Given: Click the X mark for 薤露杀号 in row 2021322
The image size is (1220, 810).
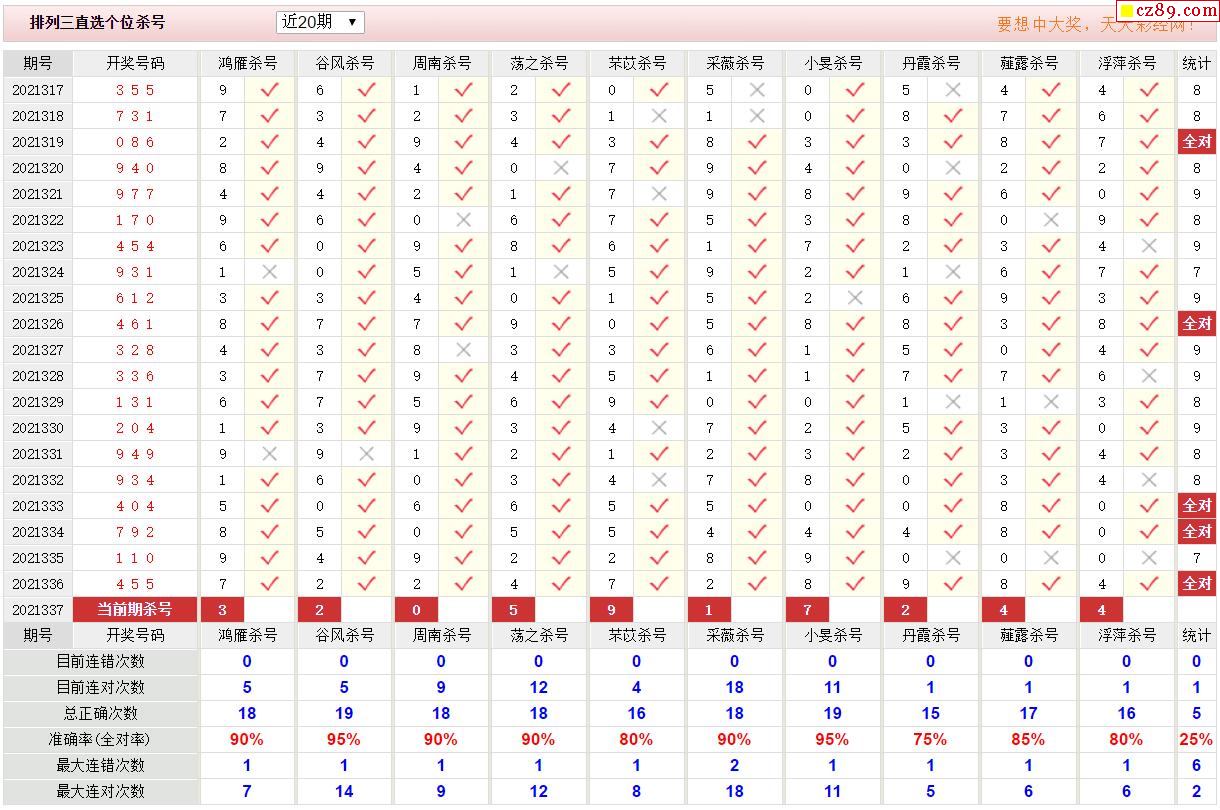Looking at the screenshot, I should [x=1051, y=220].
